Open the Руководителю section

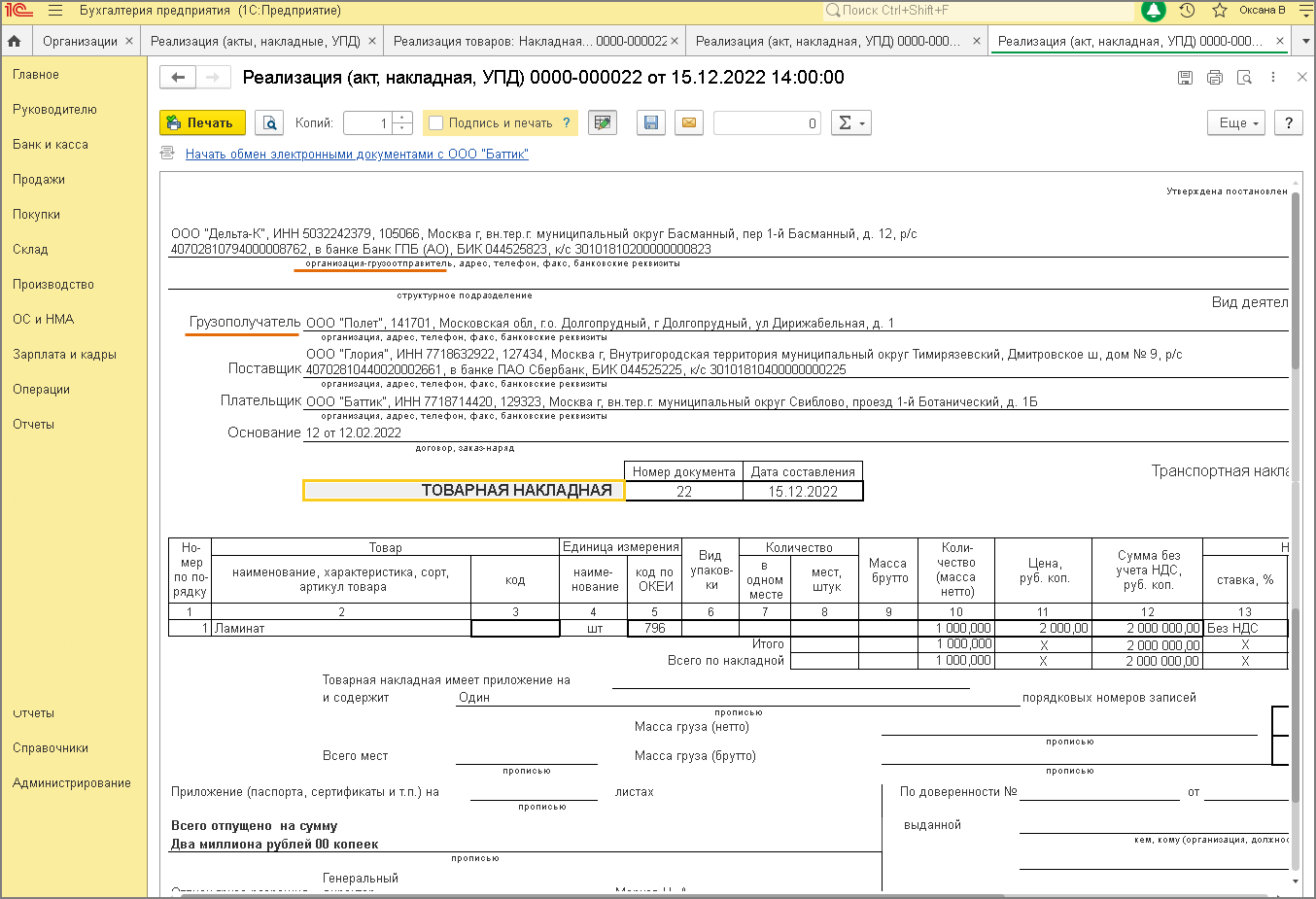click(54, 110)
